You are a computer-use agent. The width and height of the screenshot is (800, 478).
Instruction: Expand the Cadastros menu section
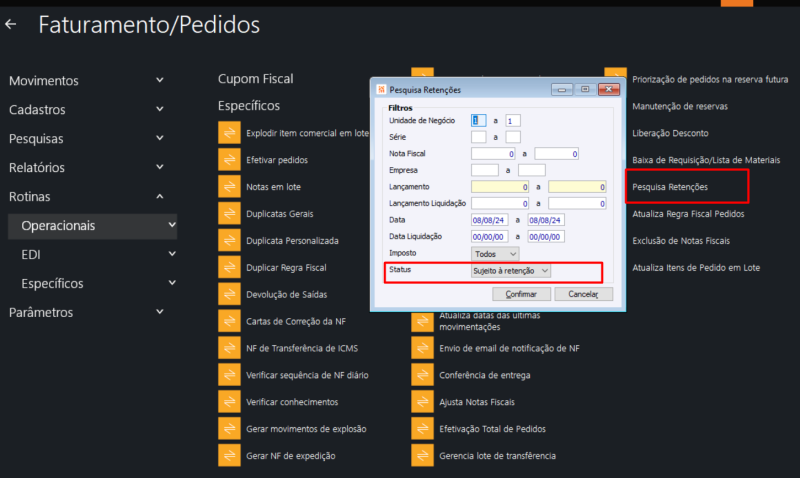[160, 109]
